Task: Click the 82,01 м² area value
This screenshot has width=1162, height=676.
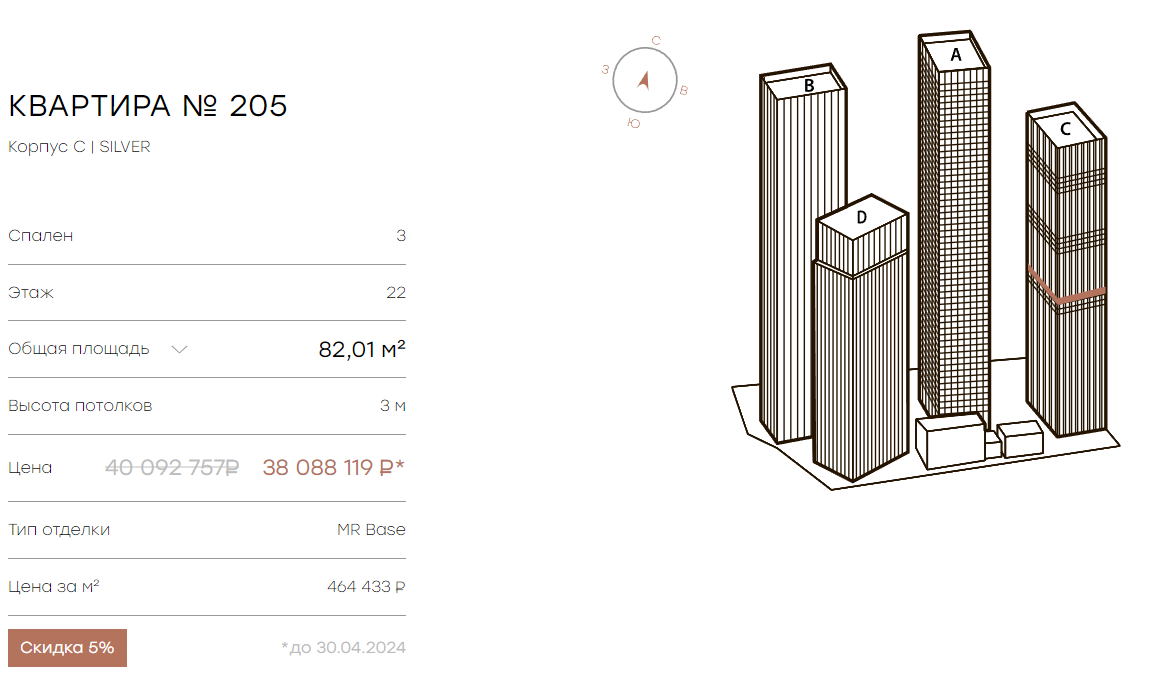Action: (x=362, y=349)
